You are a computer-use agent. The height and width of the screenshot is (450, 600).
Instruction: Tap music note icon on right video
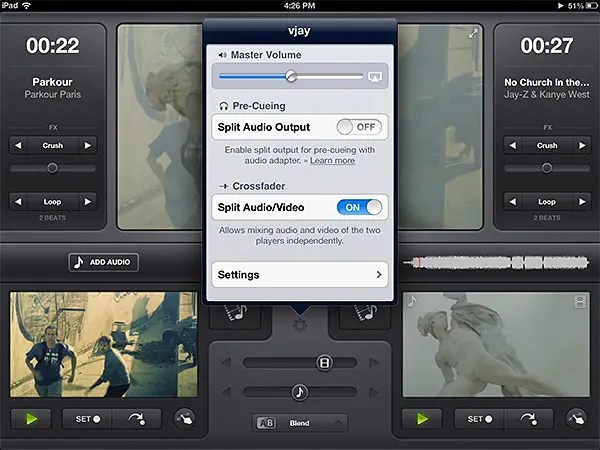pyautogui.click(x=412, y=302)
